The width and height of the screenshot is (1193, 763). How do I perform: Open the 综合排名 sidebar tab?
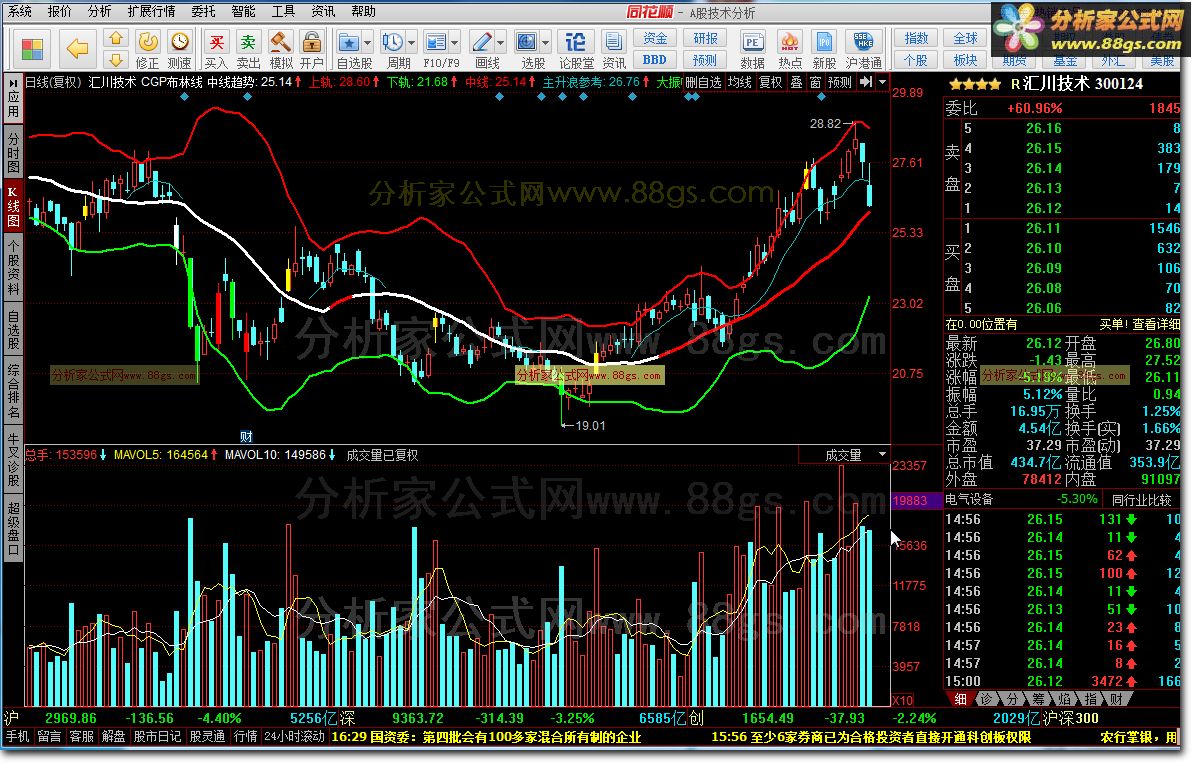(x=13, y=391)
